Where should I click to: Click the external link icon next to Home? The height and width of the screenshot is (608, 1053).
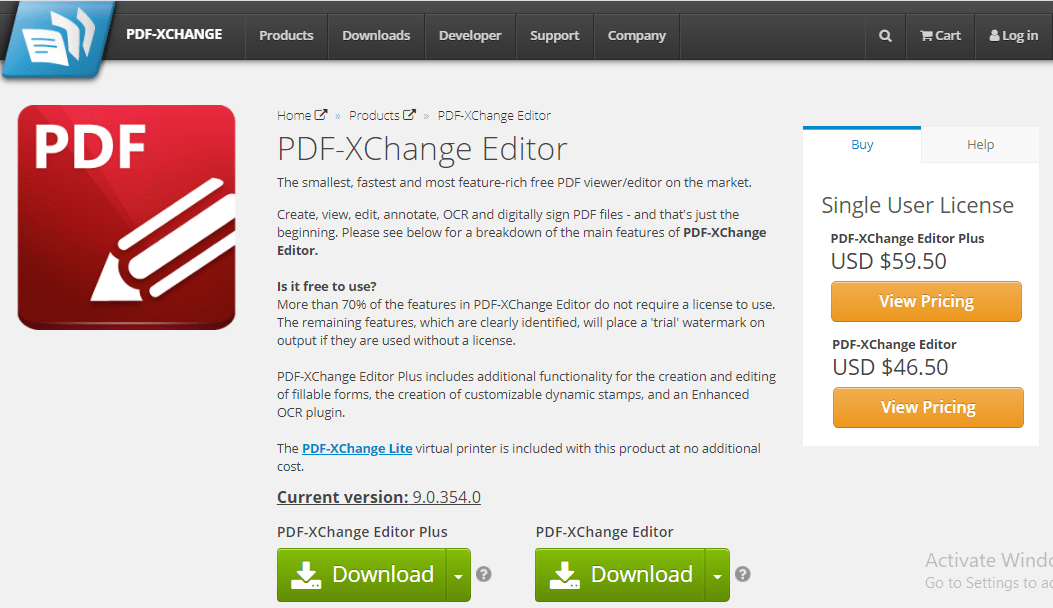pos(322,114)
